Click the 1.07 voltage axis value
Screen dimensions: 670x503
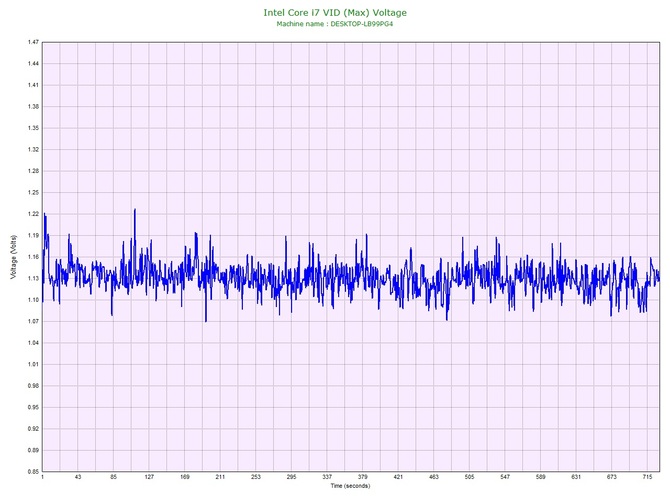click(x=33, y=321)
